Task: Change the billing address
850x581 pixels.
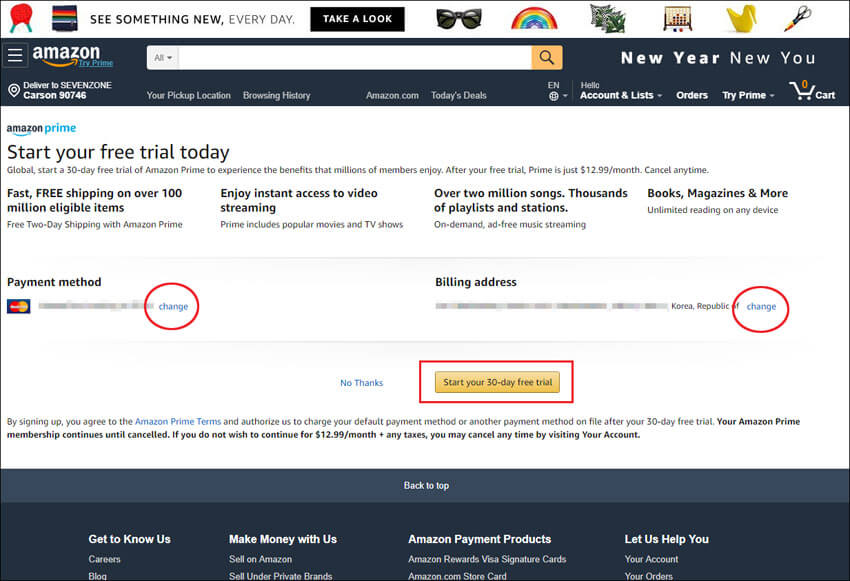Action: click(x=761, y=306)
